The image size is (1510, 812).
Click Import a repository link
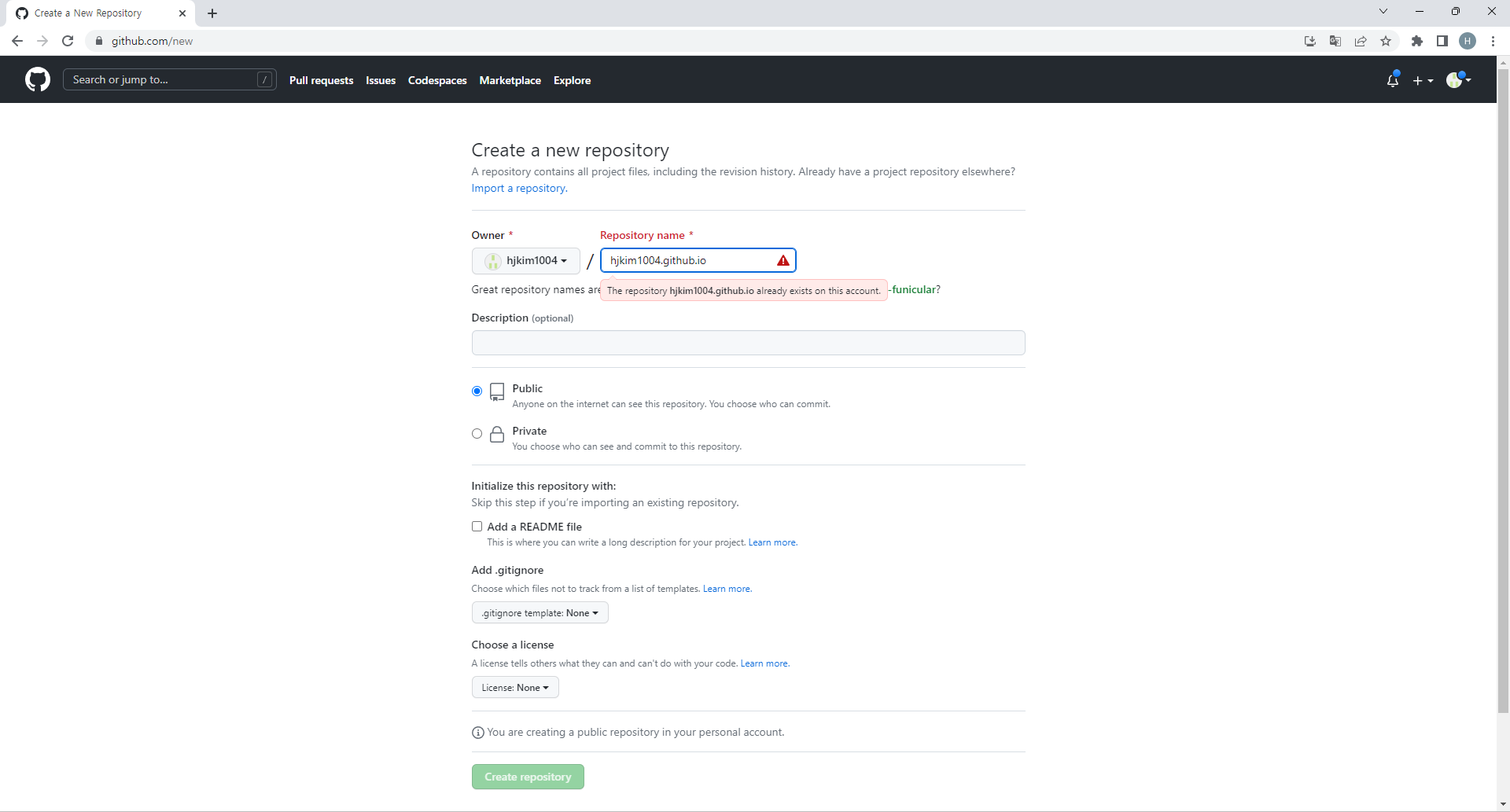tap(519, 188)
